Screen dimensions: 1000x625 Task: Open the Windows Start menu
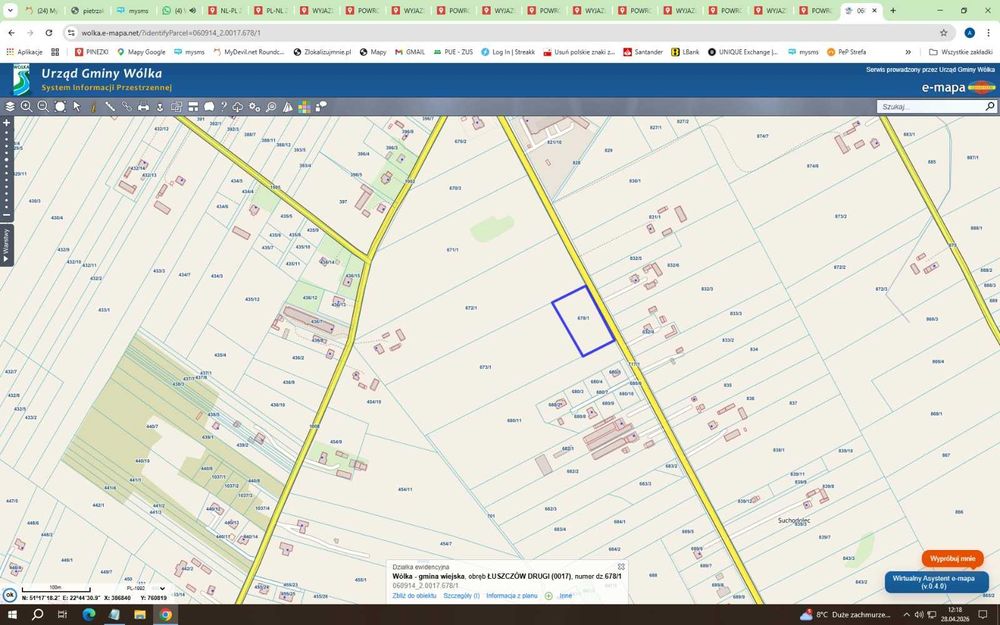pyautogui.click(x=11, y=615)
